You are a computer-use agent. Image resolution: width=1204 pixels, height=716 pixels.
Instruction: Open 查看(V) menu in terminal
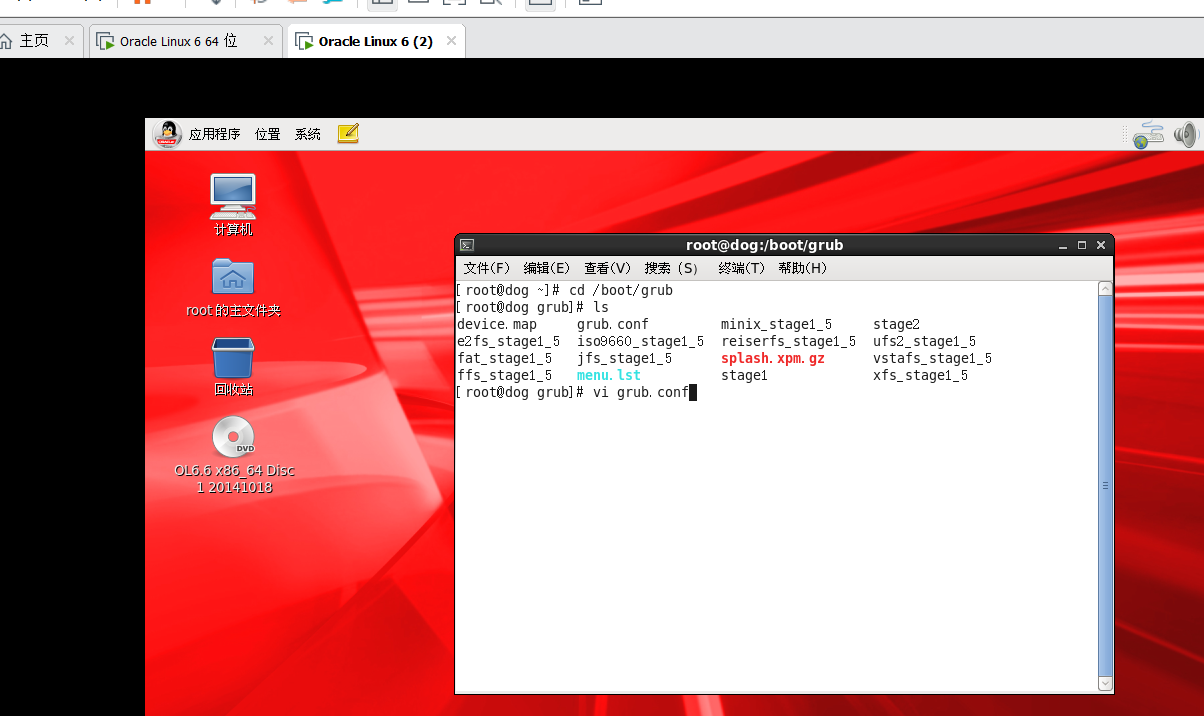(608, 268)
